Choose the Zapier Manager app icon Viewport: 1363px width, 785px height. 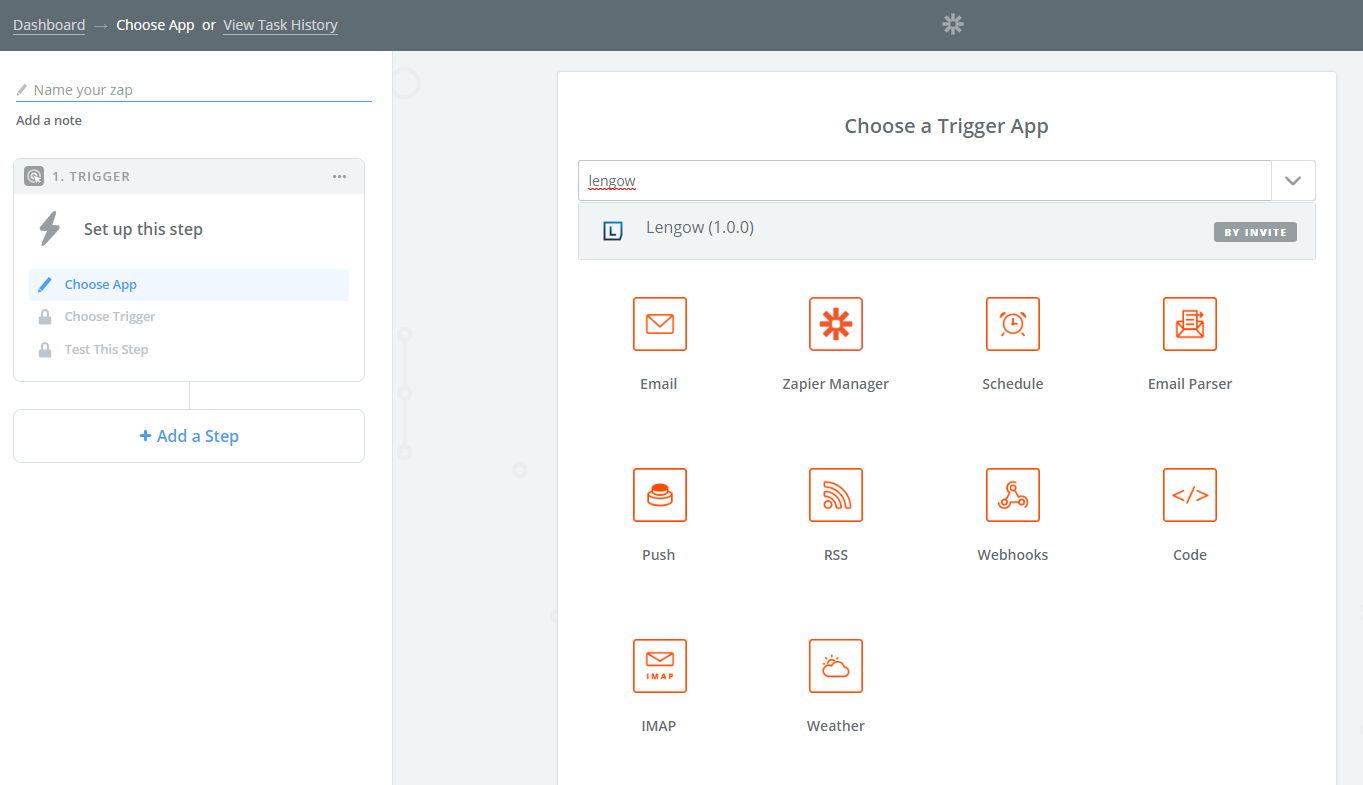pyautogui.click(x=836, y=324)
